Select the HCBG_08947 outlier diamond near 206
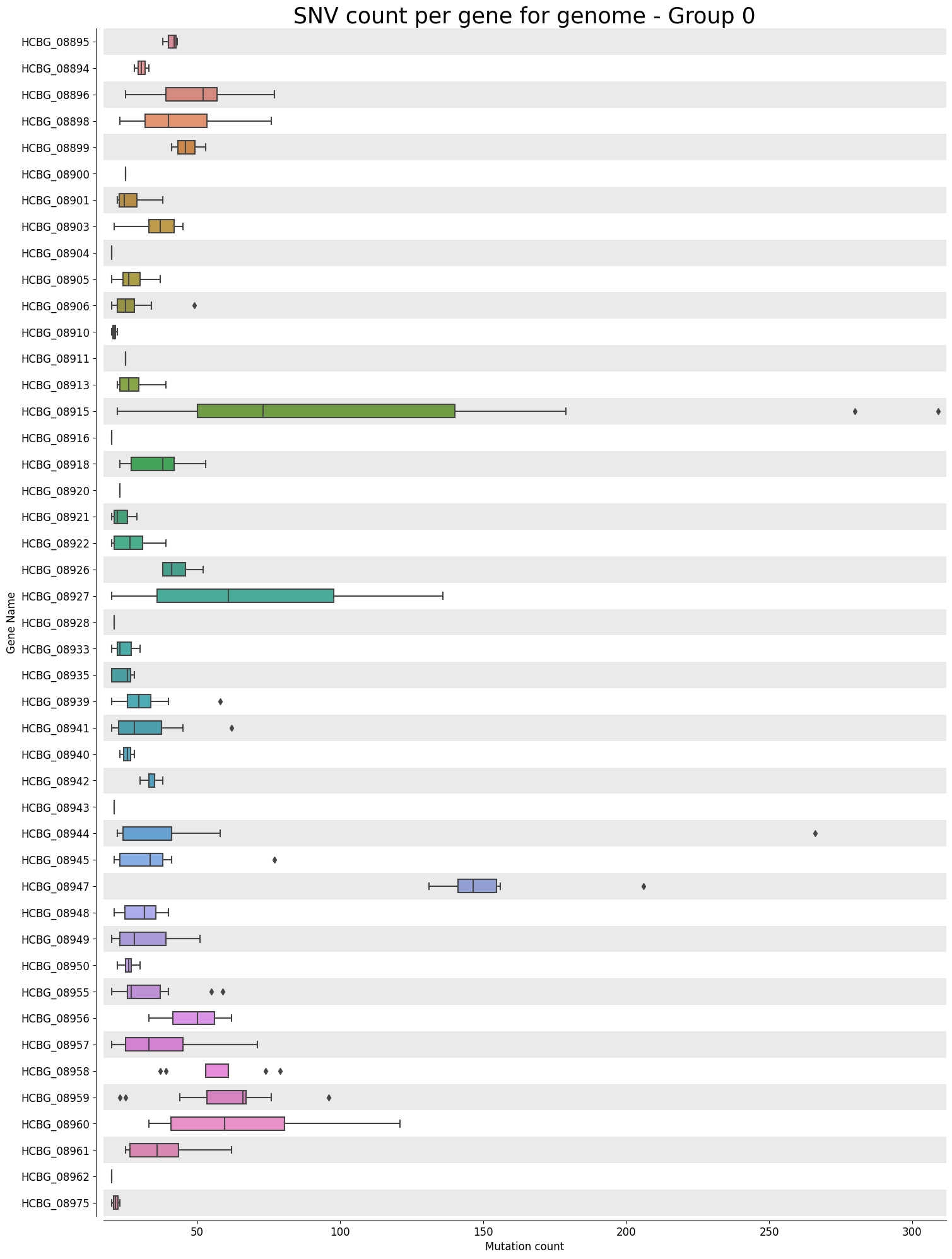This screenshot has height=1259, width=952. [x=643, y=886]
